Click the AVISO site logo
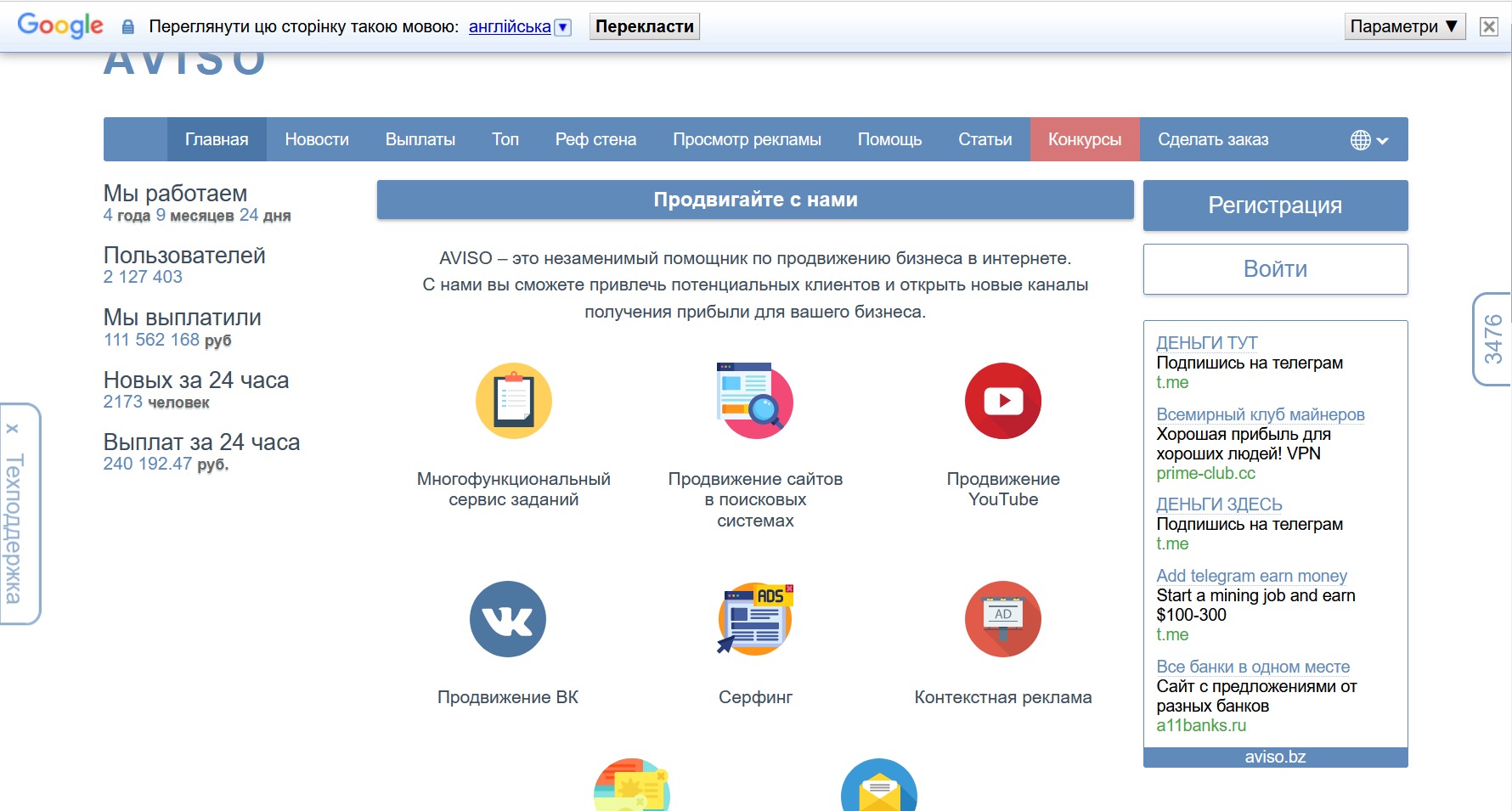The image size is (1512, 811). coord(184,65)
